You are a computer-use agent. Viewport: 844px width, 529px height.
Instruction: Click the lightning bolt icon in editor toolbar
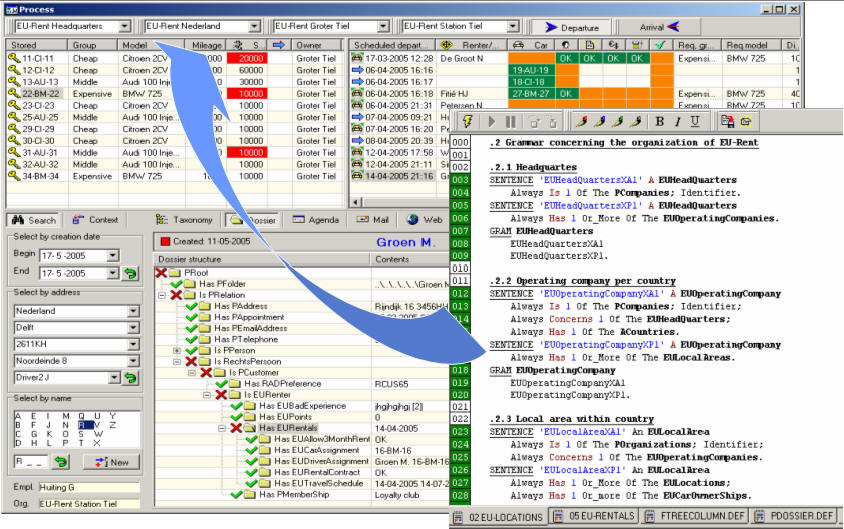pyautogui.click(x=466, y=121)
